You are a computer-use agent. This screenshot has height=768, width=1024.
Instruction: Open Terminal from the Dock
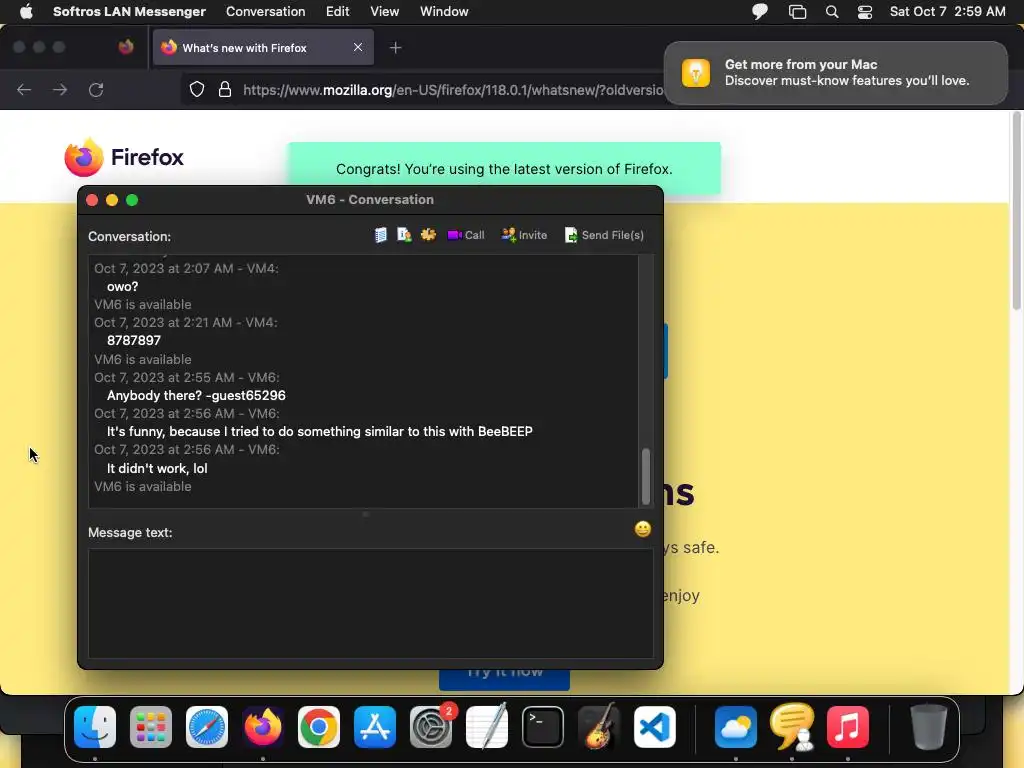tap(543, 727)
